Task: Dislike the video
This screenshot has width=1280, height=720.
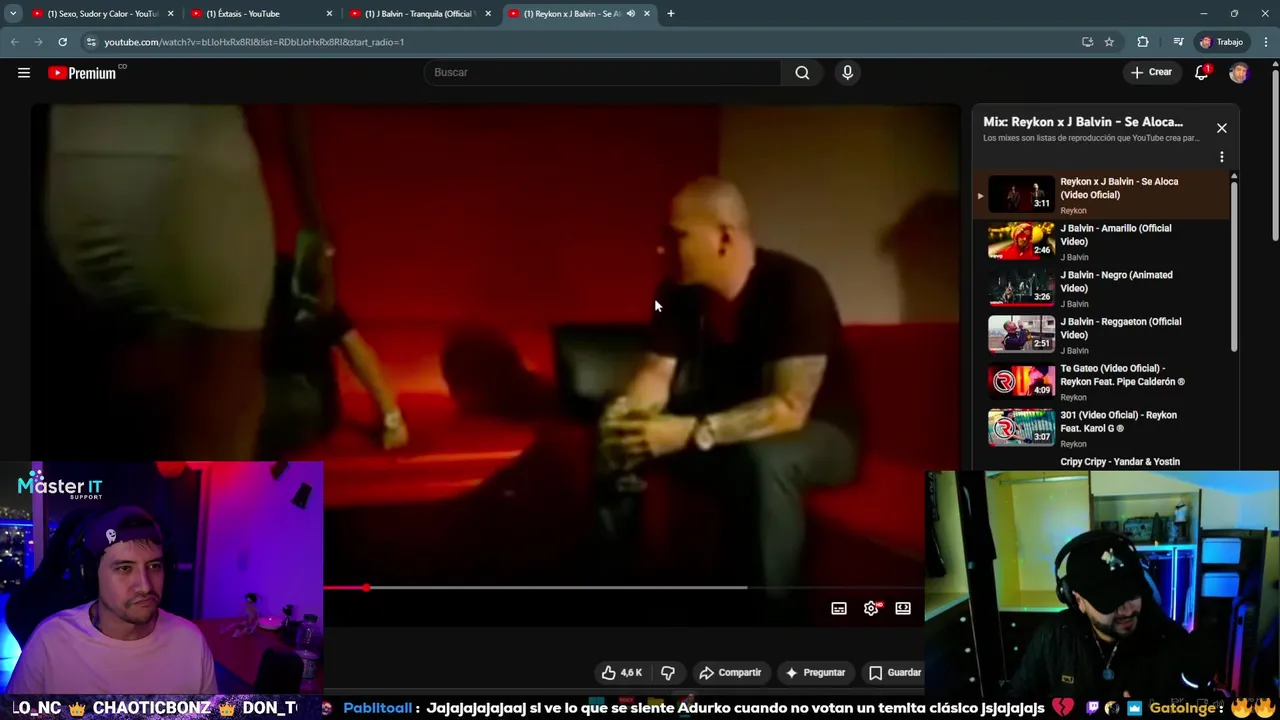Action: point(668,672)
